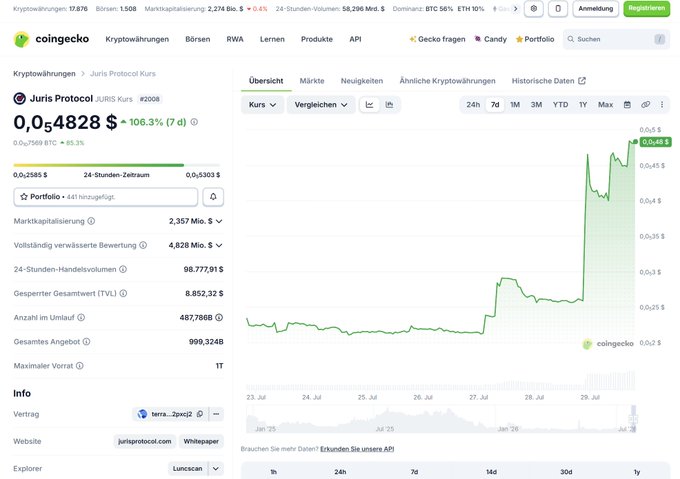Switch to candlestick chart view

tap(389, 104)
